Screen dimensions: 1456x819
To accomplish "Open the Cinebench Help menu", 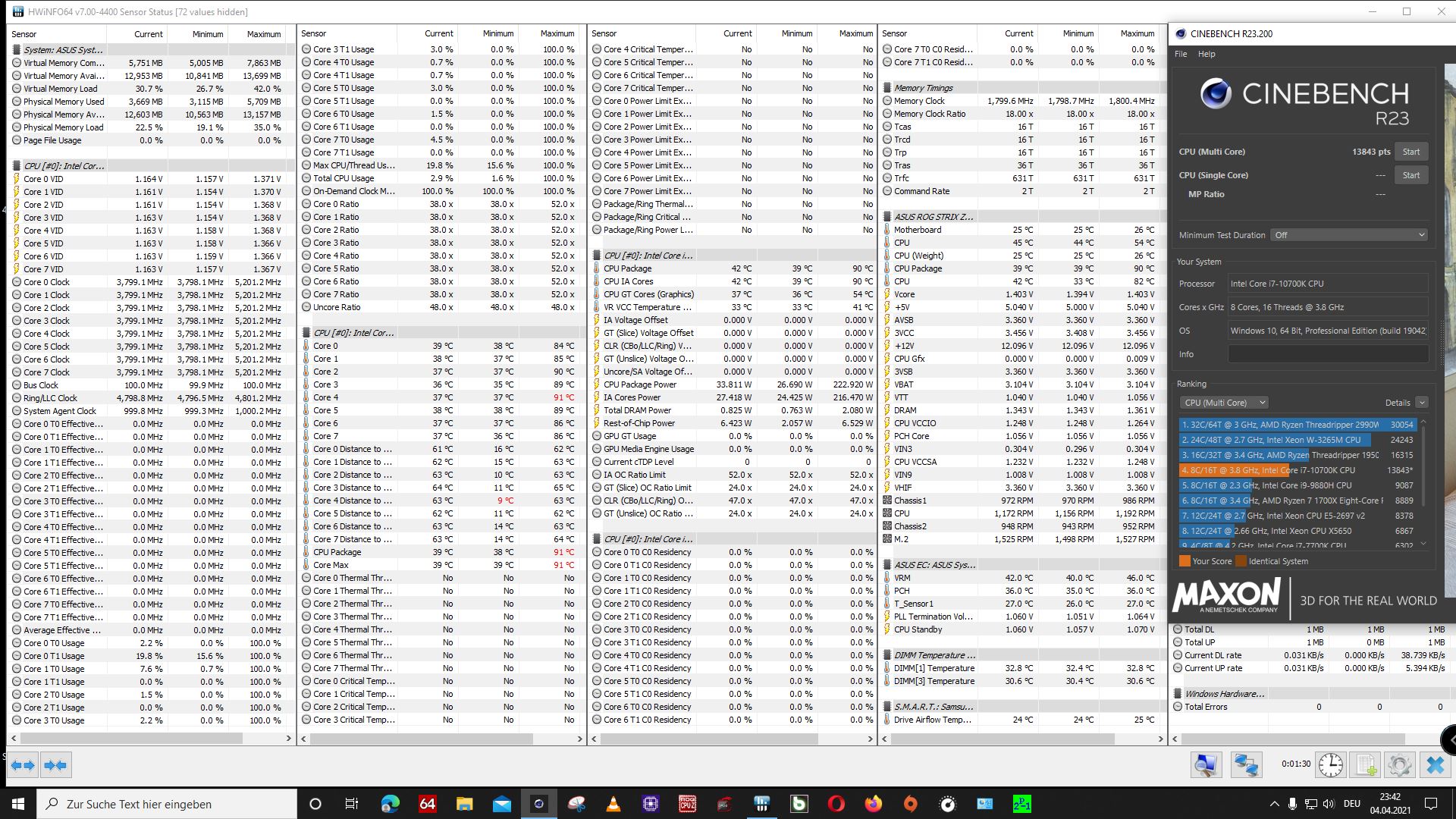I will click(1207, 54).
